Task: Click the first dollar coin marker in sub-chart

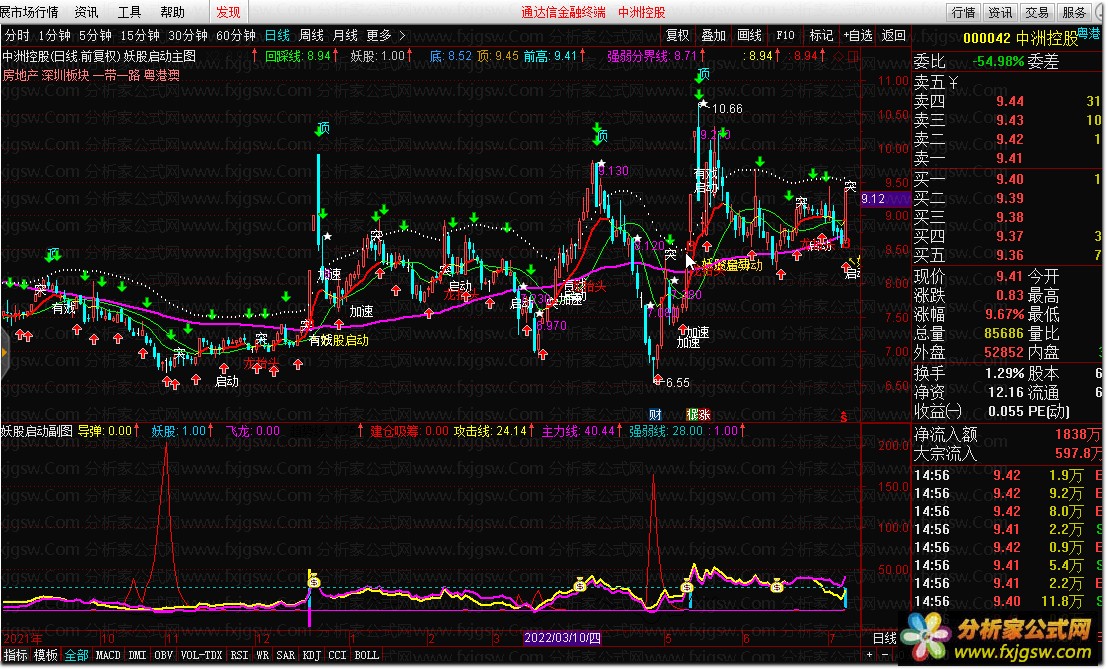Action: 314,581
